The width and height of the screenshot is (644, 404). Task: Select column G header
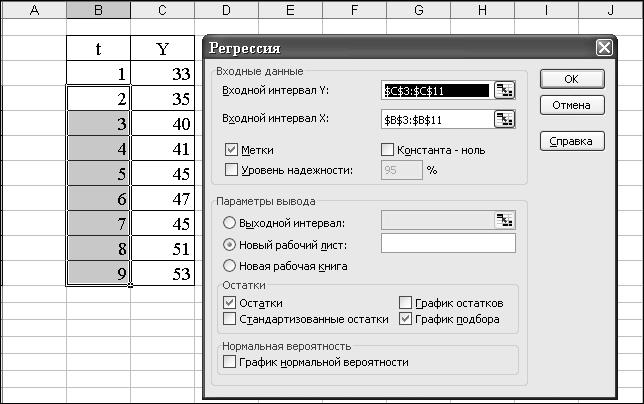(419, 9)
